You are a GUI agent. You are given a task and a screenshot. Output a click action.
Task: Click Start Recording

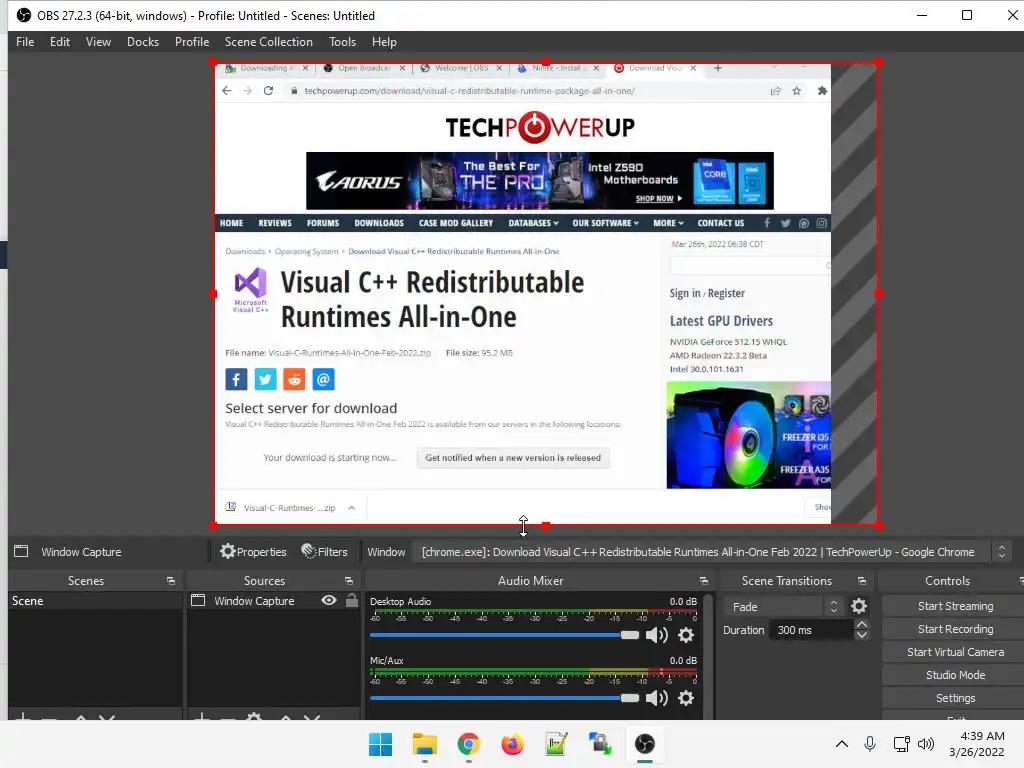(955, 629)
